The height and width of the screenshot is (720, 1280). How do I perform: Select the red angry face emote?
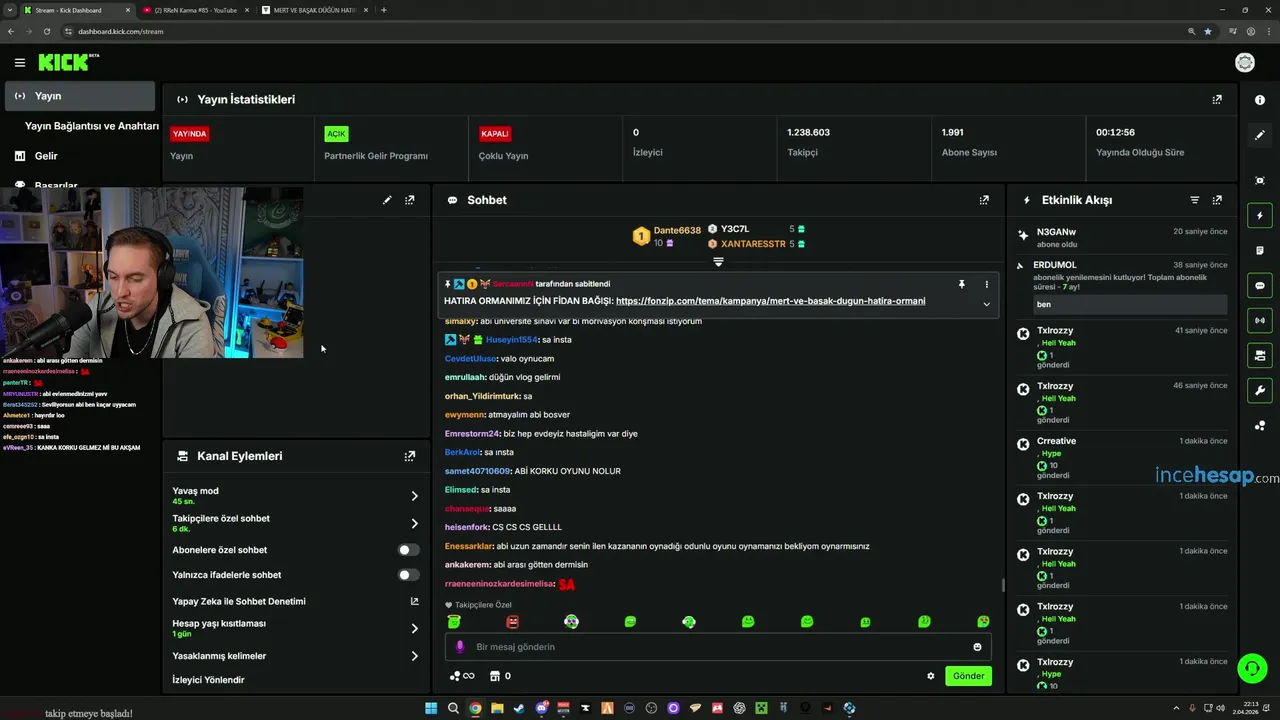[x=513, y=622]
